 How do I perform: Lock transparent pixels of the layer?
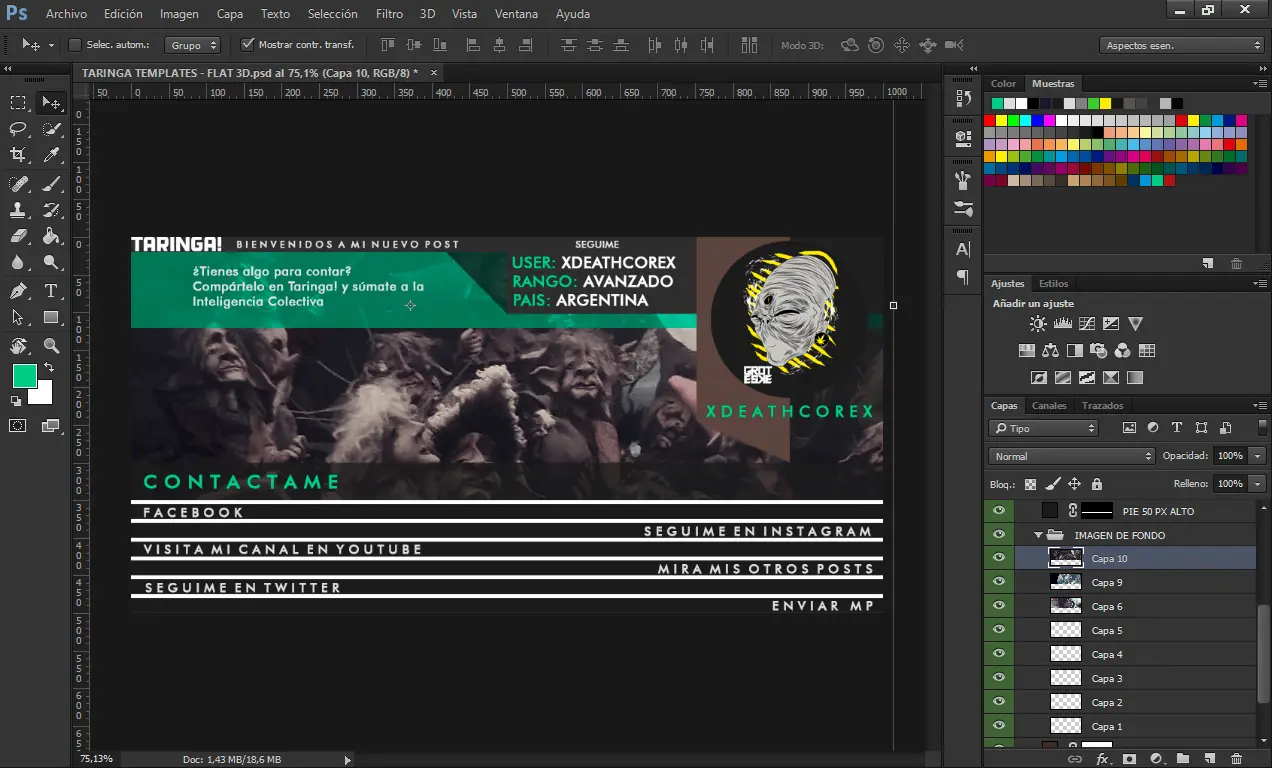[x=1030, y=484]
